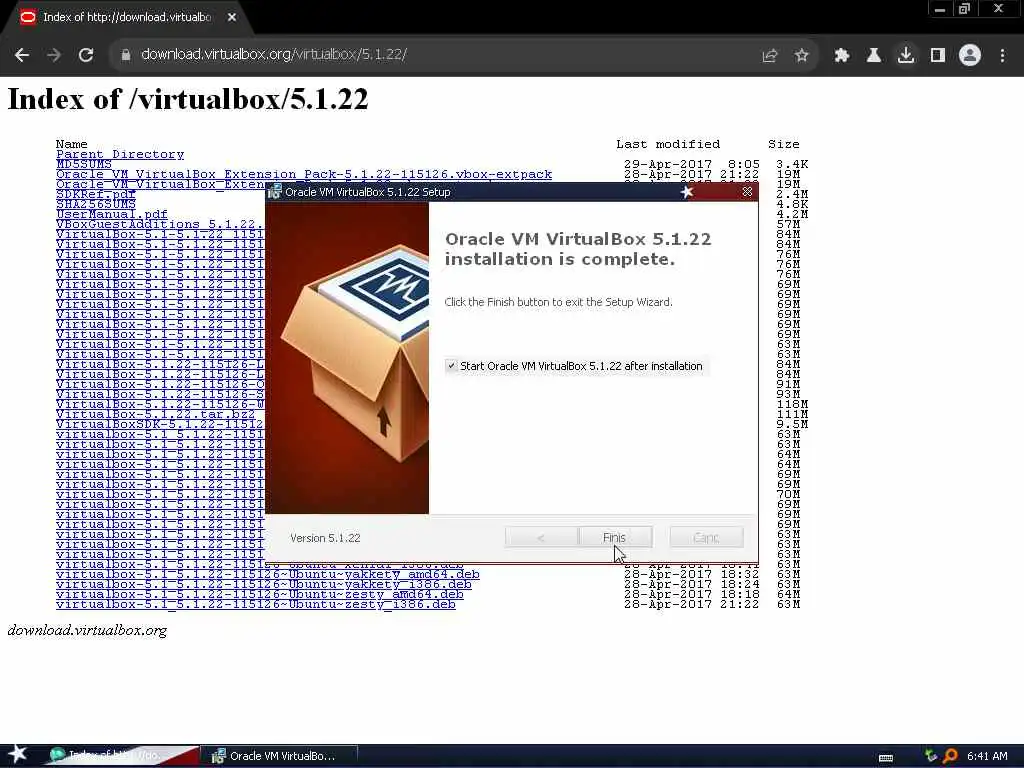Click the orange magnifier tray icon
Viewport: 1024px width, 768px height.
950,756
